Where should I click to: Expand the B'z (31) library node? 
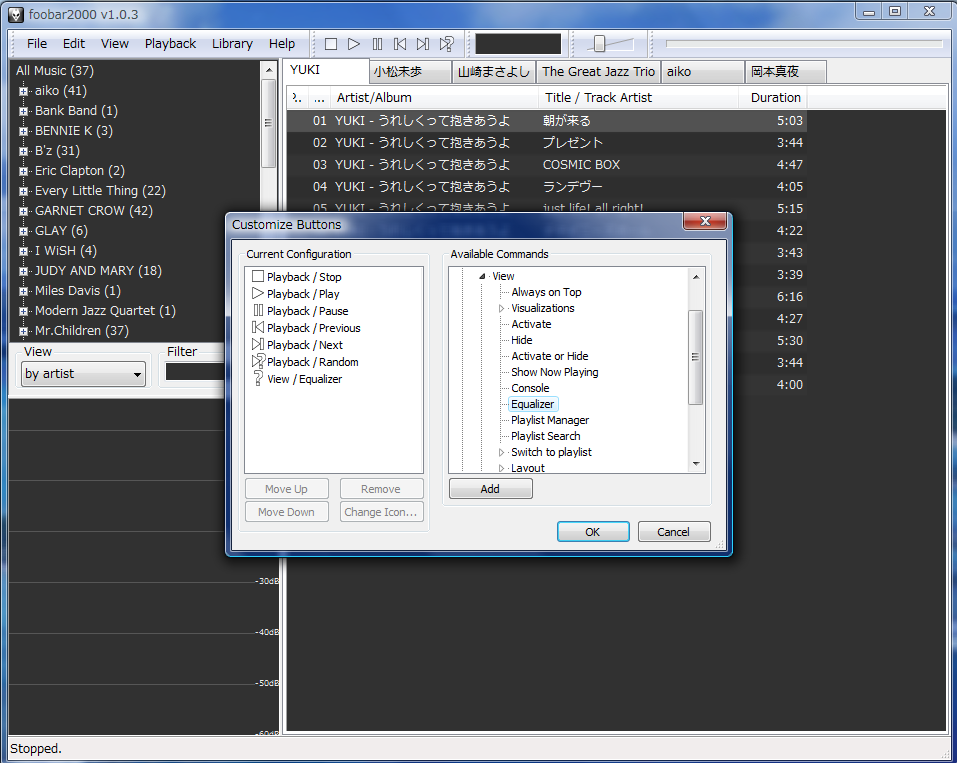[23, 151]
